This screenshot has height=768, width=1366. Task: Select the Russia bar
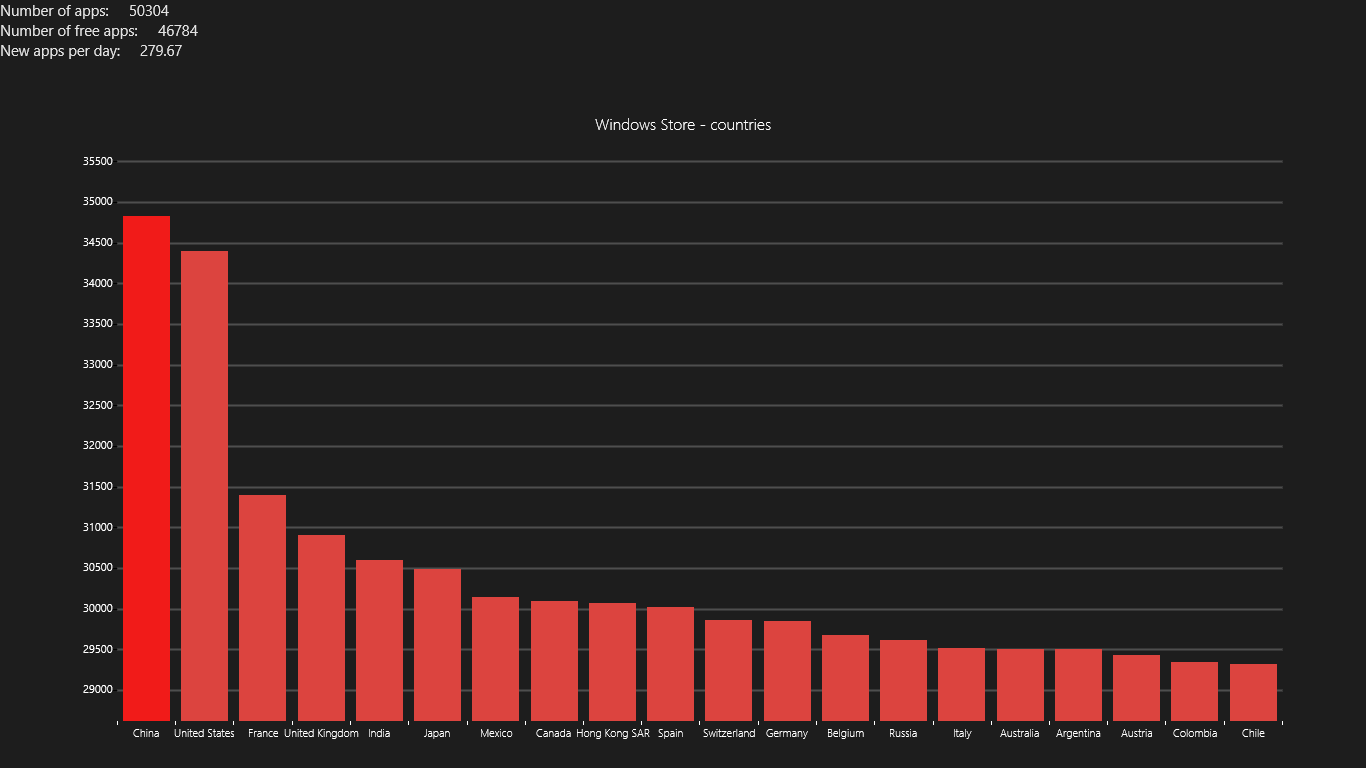(903, 680)
